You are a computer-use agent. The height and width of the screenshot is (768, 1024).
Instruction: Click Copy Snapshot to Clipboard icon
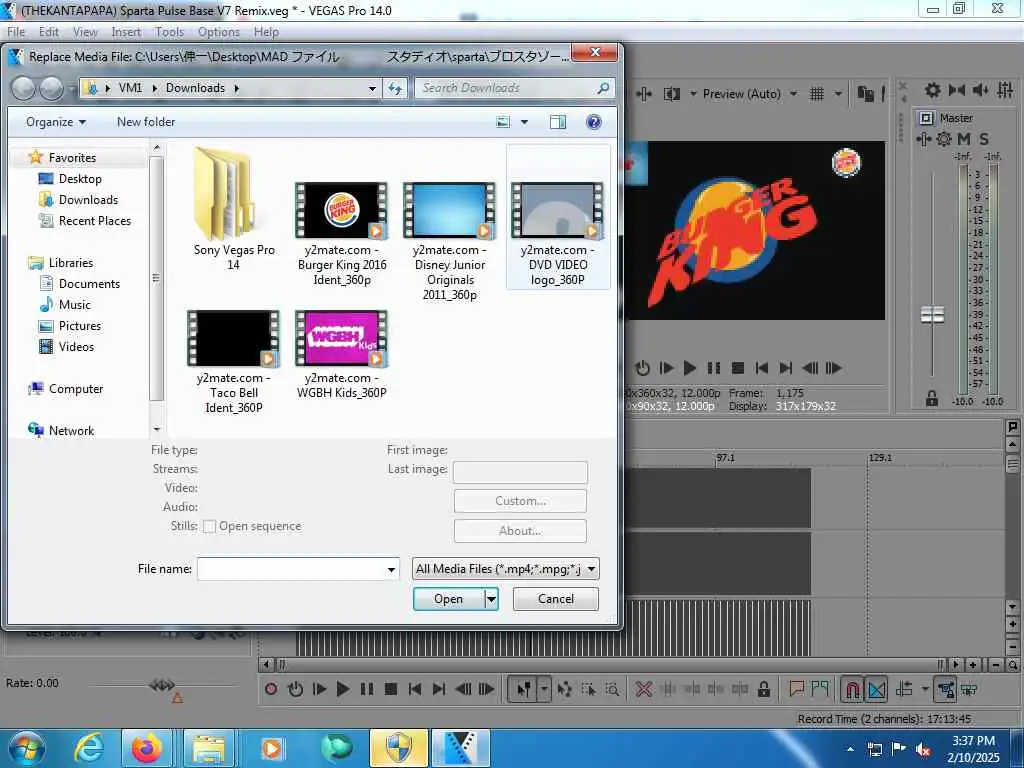pos(866,94)
